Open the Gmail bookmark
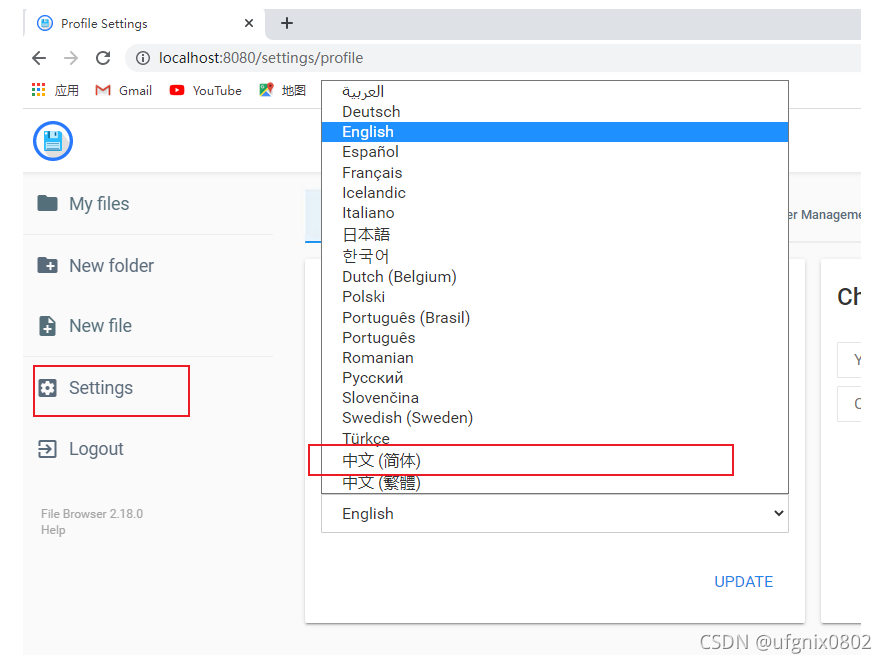This screenshot has width=886, height=663. tap(124, 90)
